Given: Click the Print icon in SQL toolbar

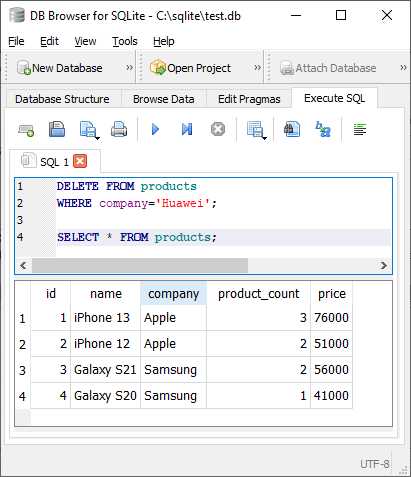Looking at the screenshot, I should tap(119, 129).
